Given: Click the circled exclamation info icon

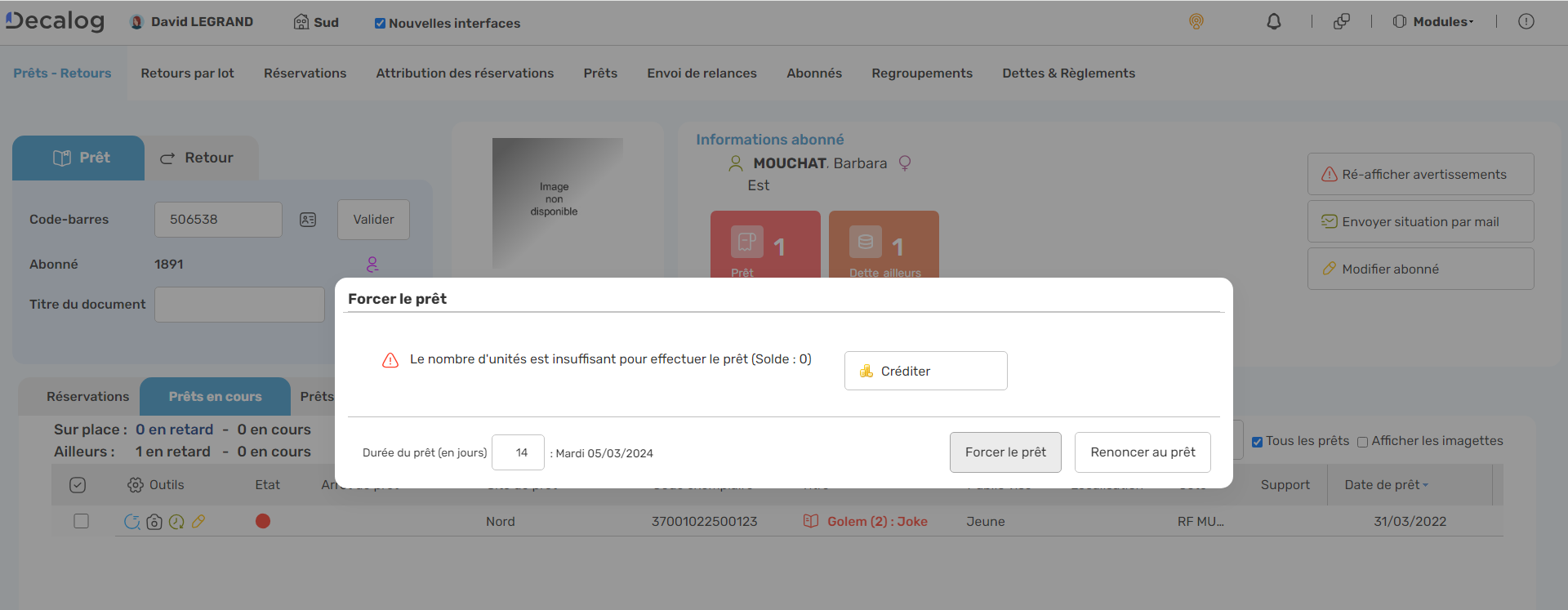Looking at the screenshot, I should pos(1526,22).
